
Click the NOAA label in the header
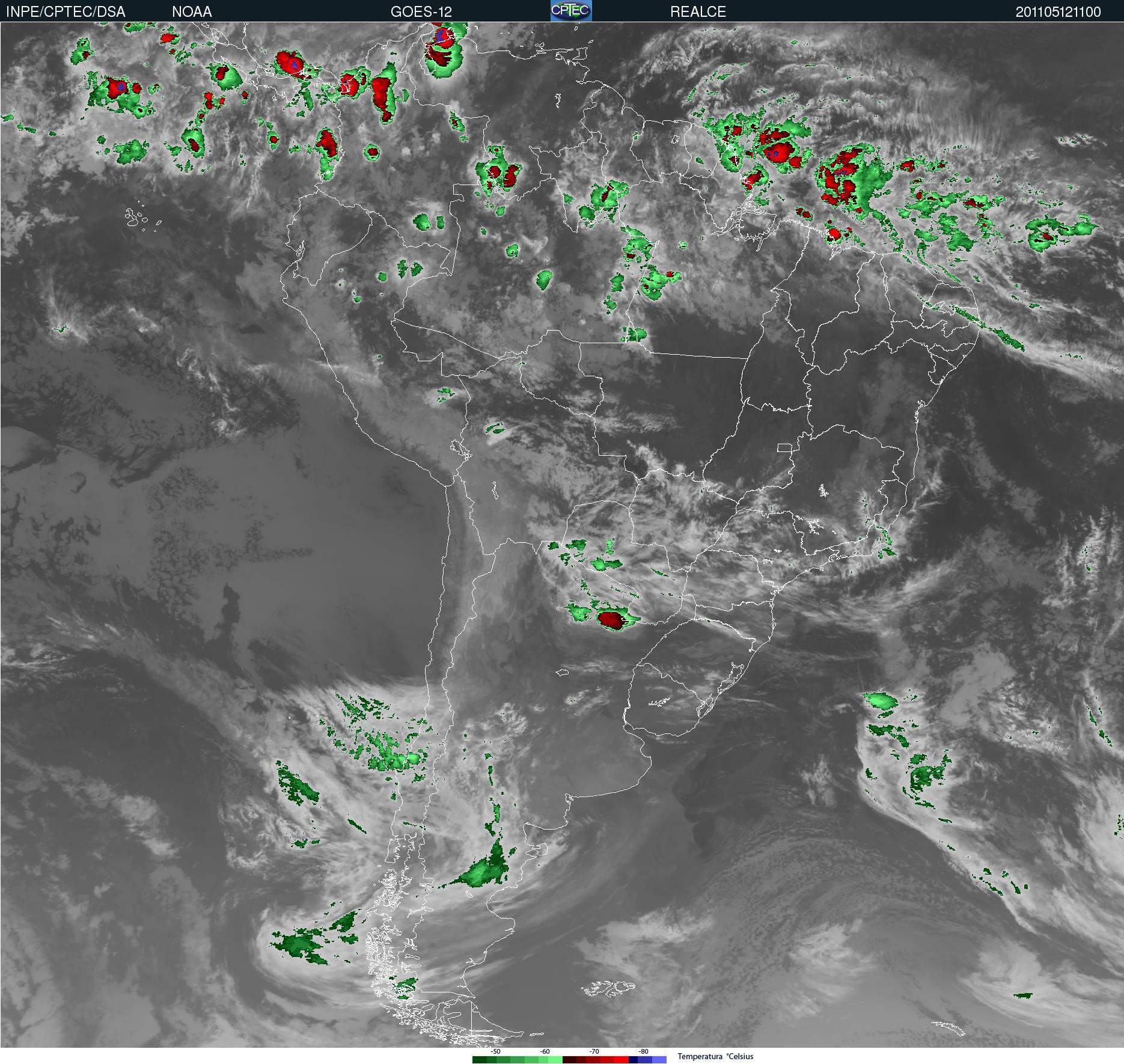192,11
